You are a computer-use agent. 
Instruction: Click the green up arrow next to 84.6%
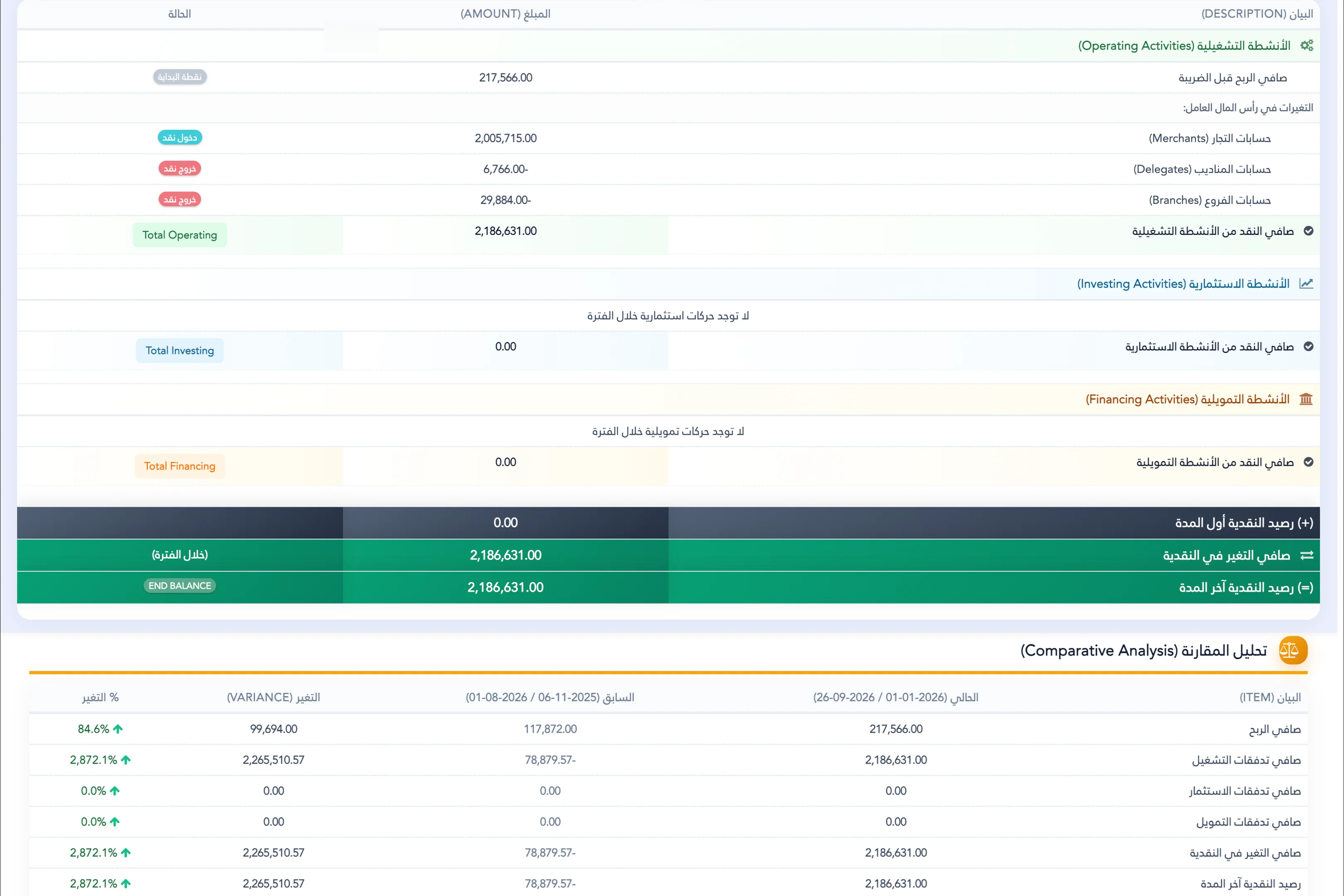point(118,728)
